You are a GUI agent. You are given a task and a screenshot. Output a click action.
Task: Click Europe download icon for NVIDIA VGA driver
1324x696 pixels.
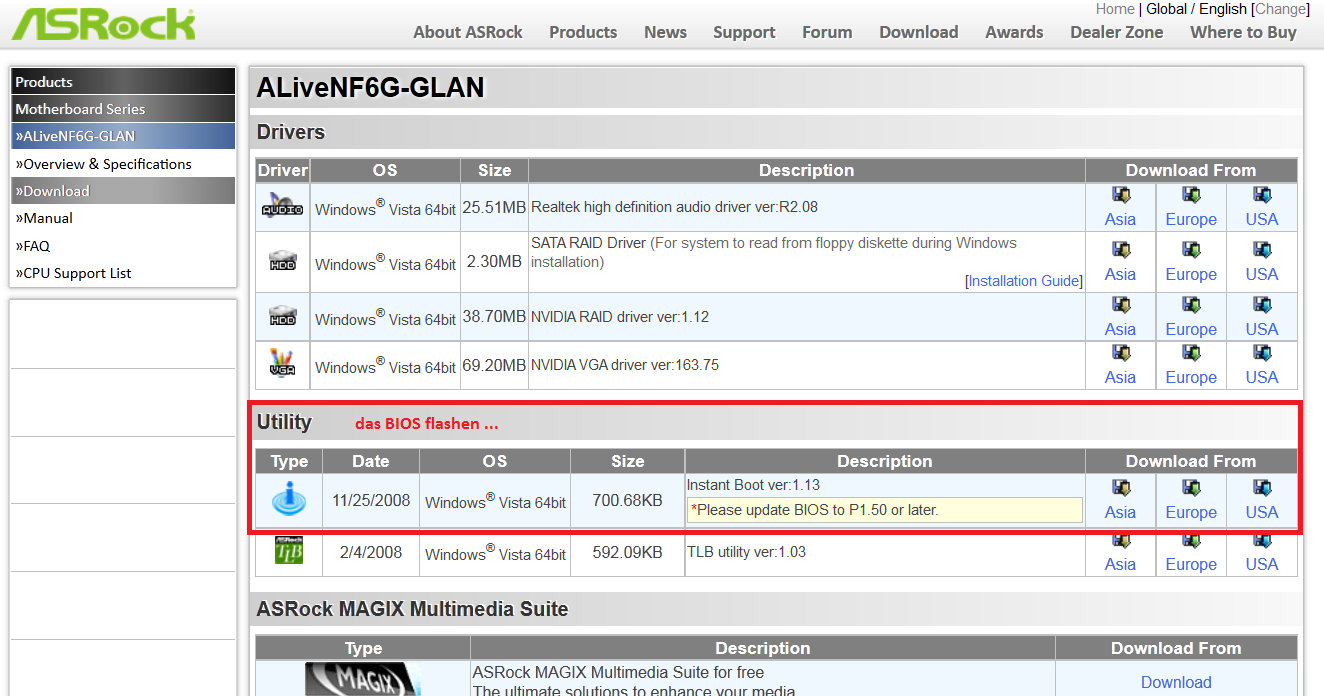[x=1191, y=353]
